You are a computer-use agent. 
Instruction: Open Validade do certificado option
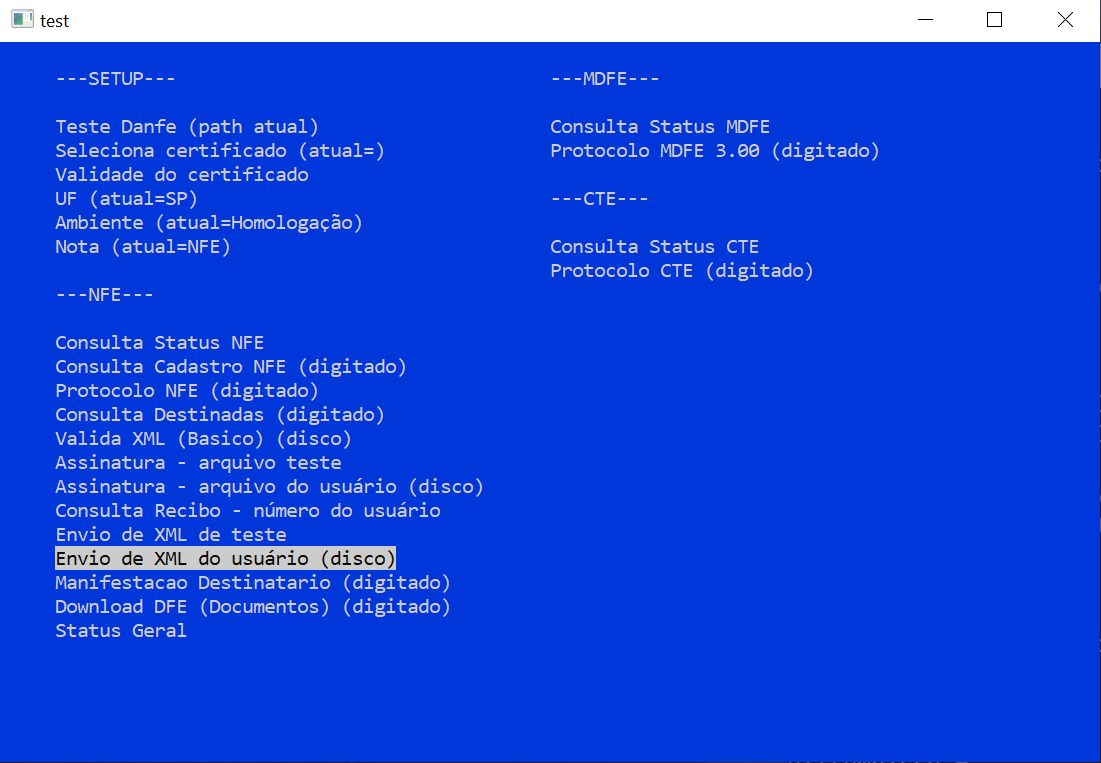click(182, 175)
